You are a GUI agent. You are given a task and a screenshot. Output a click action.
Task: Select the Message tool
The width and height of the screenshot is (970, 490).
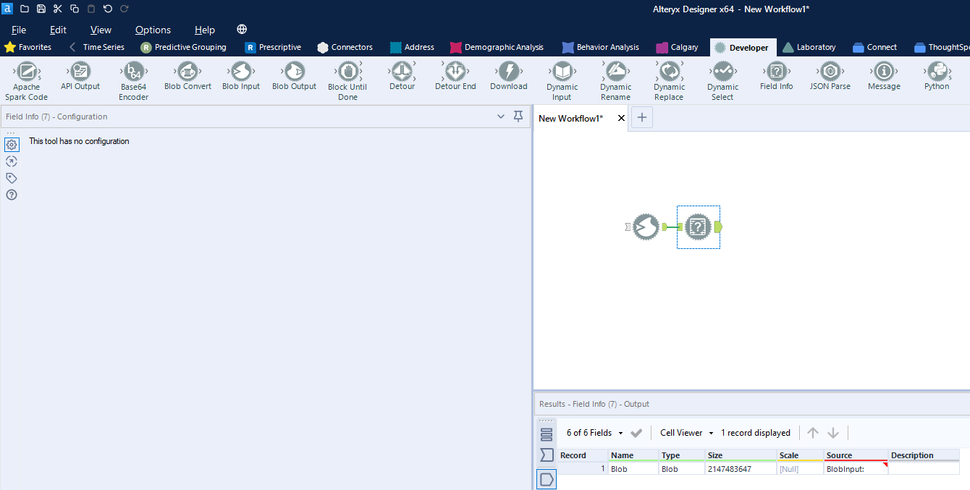[883, 77]
